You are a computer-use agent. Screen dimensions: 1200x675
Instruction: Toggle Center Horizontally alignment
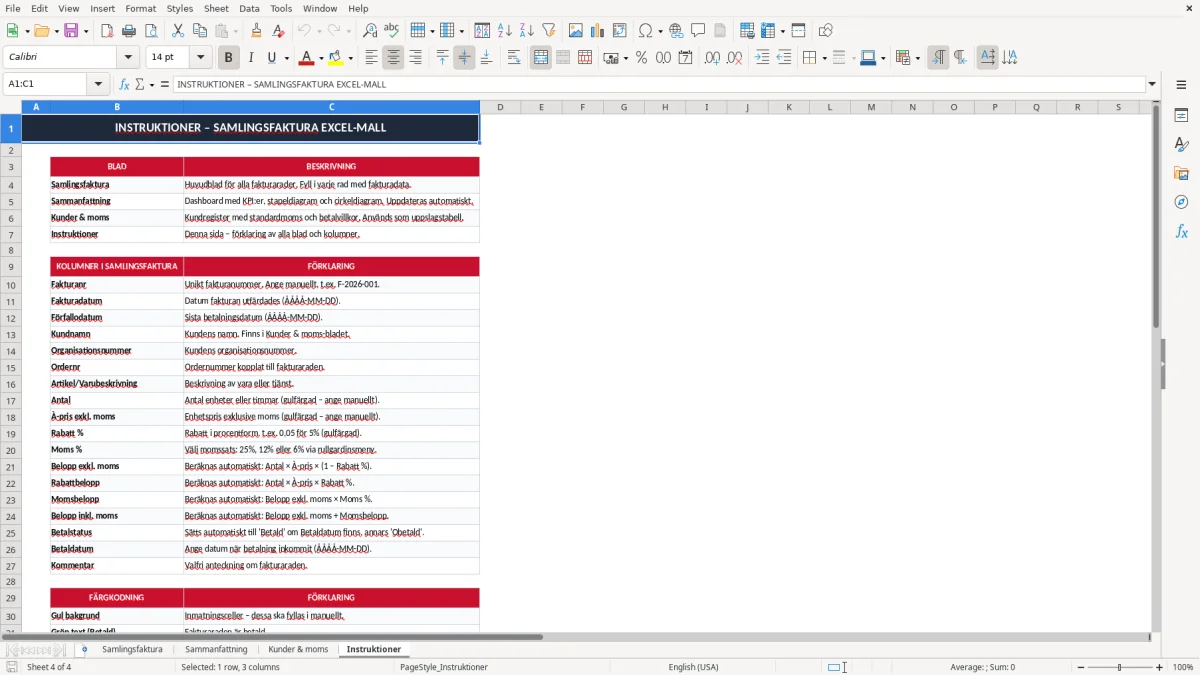[x=393, y=58]
